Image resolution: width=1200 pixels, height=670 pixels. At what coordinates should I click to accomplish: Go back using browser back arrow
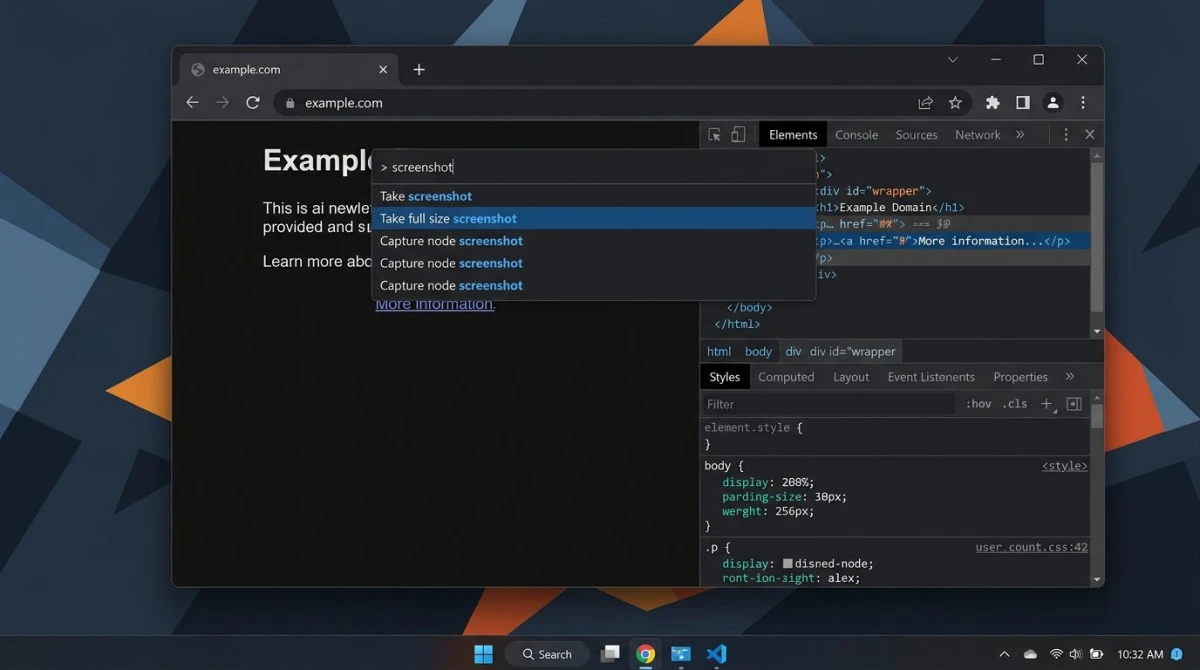coord(192,103)
